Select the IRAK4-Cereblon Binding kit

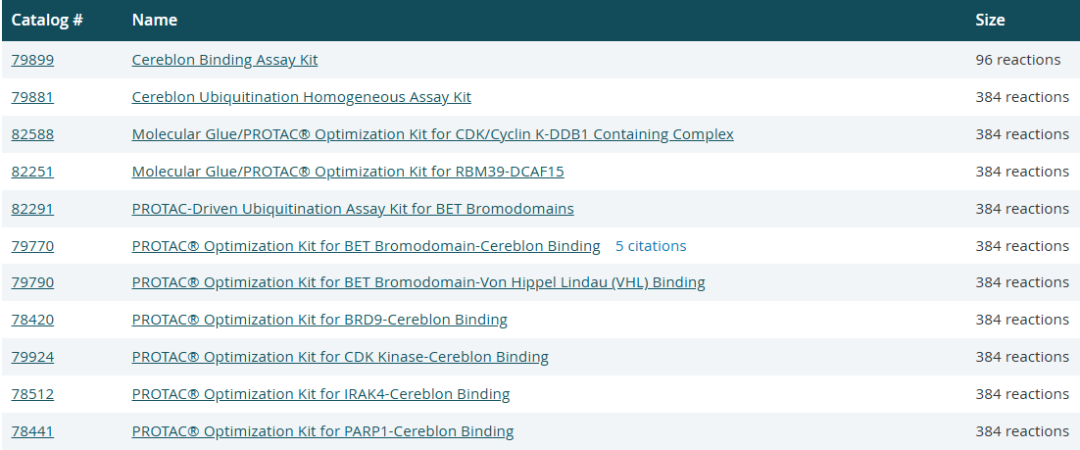pos(320,394)
